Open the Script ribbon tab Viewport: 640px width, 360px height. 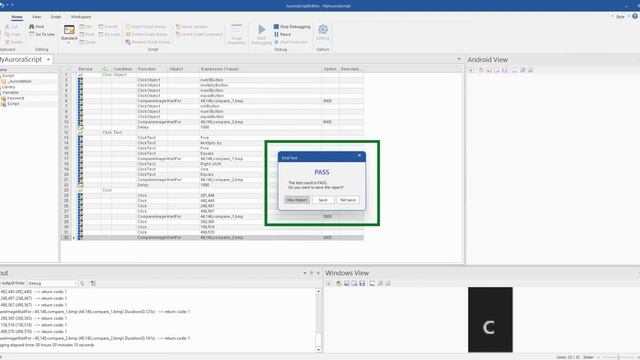(56, 17)
